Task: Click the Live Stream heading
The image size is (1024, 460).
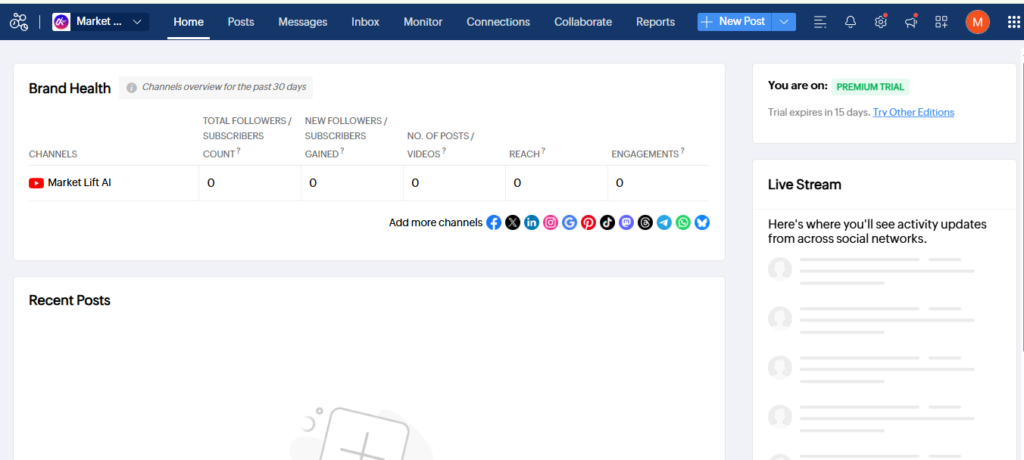Action: (805, 185)
